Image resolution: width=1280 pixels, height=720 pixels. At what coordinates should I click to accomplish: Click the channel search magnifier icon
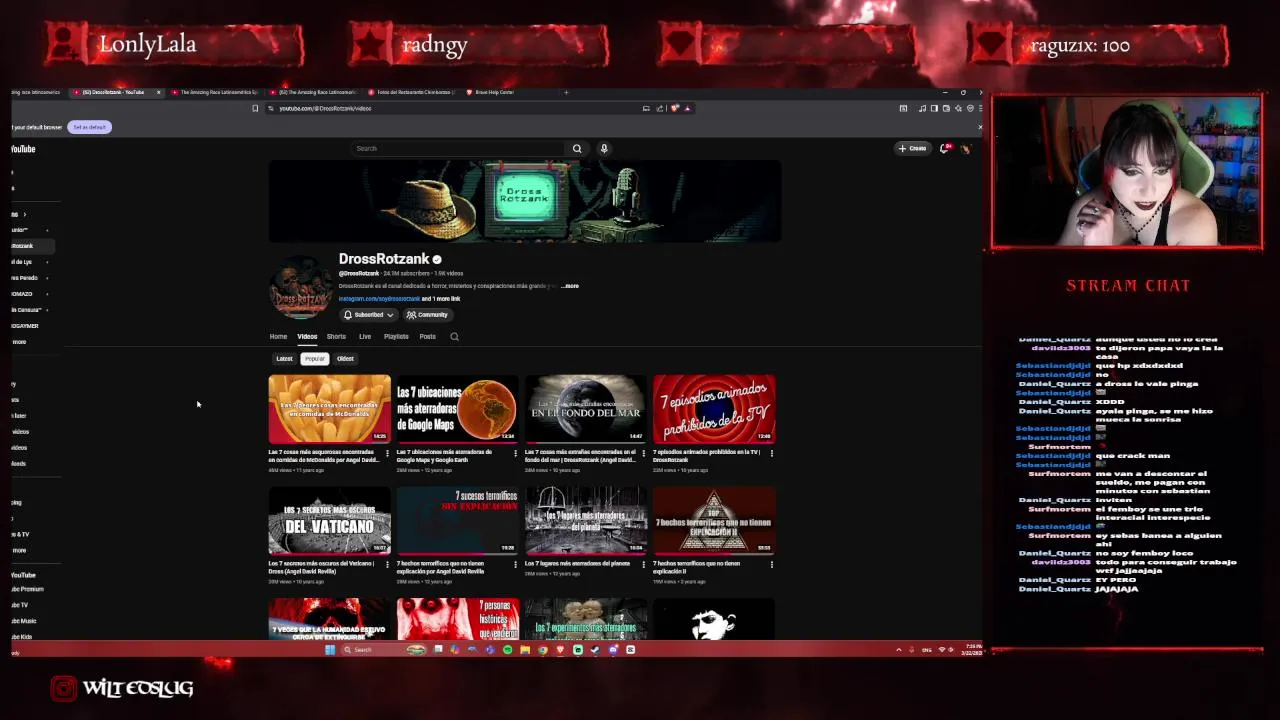point(454,336)
